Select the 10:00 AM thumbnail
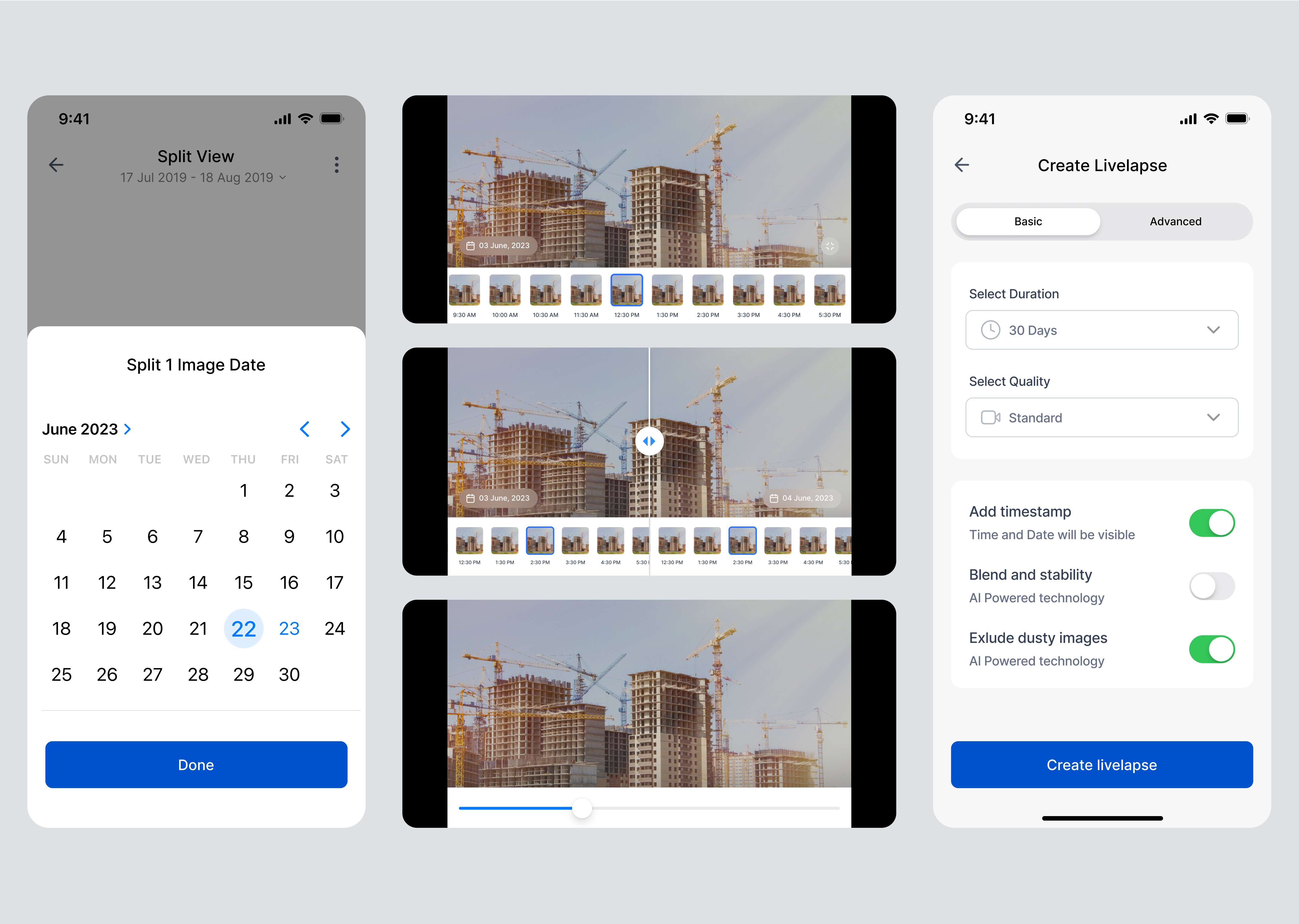The height and width of the screenshot is (924, 1299). [x=505, y=290]
